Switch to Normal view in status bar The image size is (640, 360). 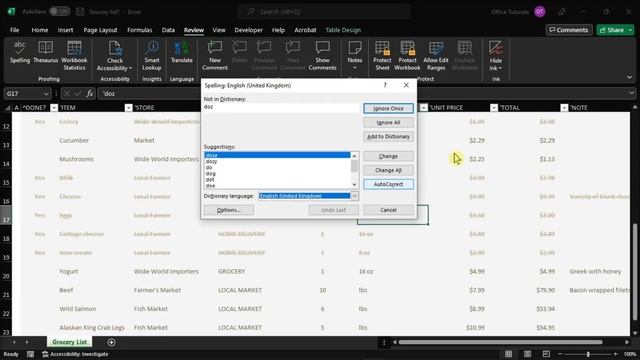508,354
